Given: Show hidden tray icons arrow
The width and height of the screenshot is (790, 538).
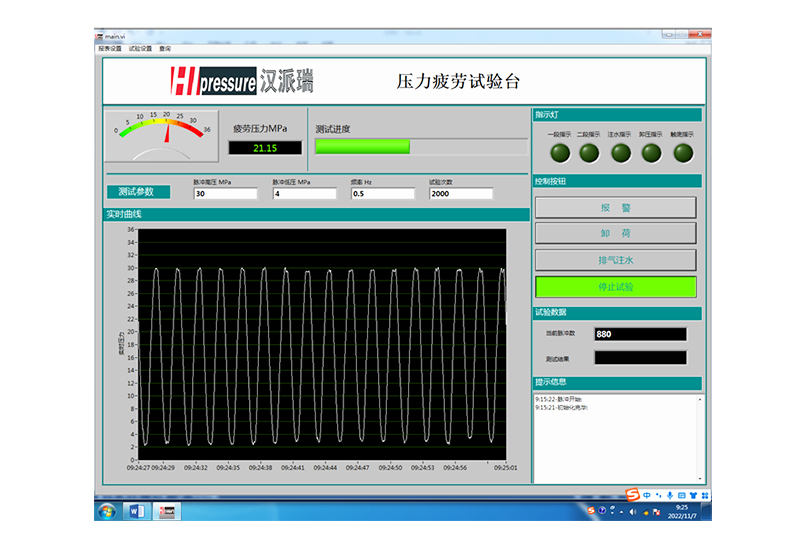Looking at the screenshot, I should coord(622,512).
